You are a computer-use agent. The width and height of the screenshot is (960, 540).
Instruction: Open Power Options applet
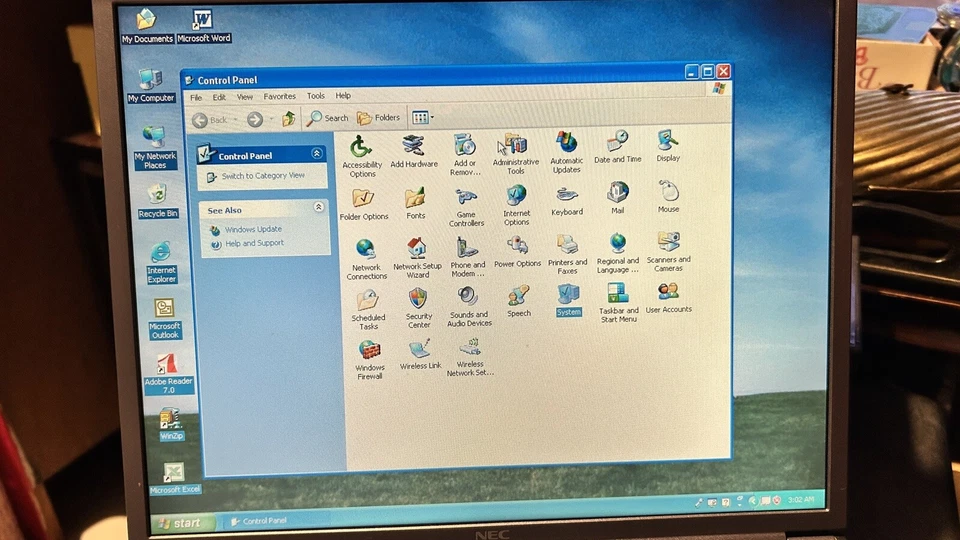click(x=517, y=252)
